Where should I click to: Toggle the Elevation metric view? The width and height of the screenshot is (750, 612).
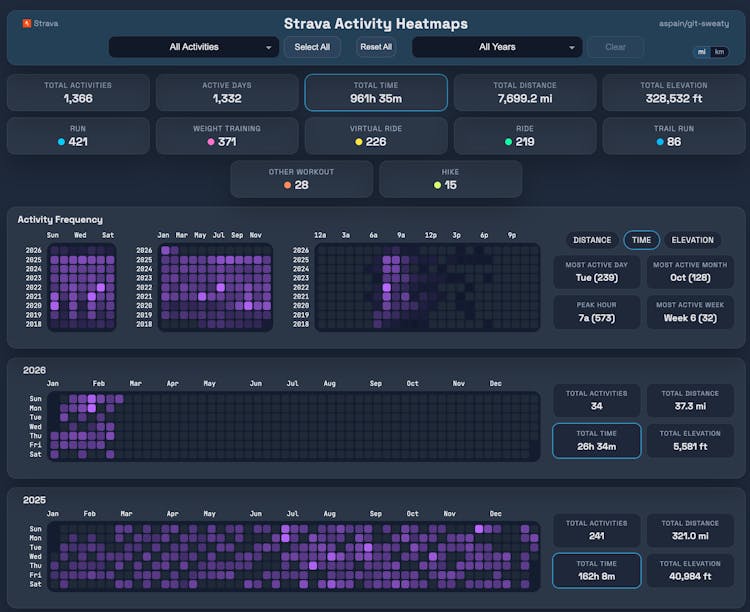[692, 240]
